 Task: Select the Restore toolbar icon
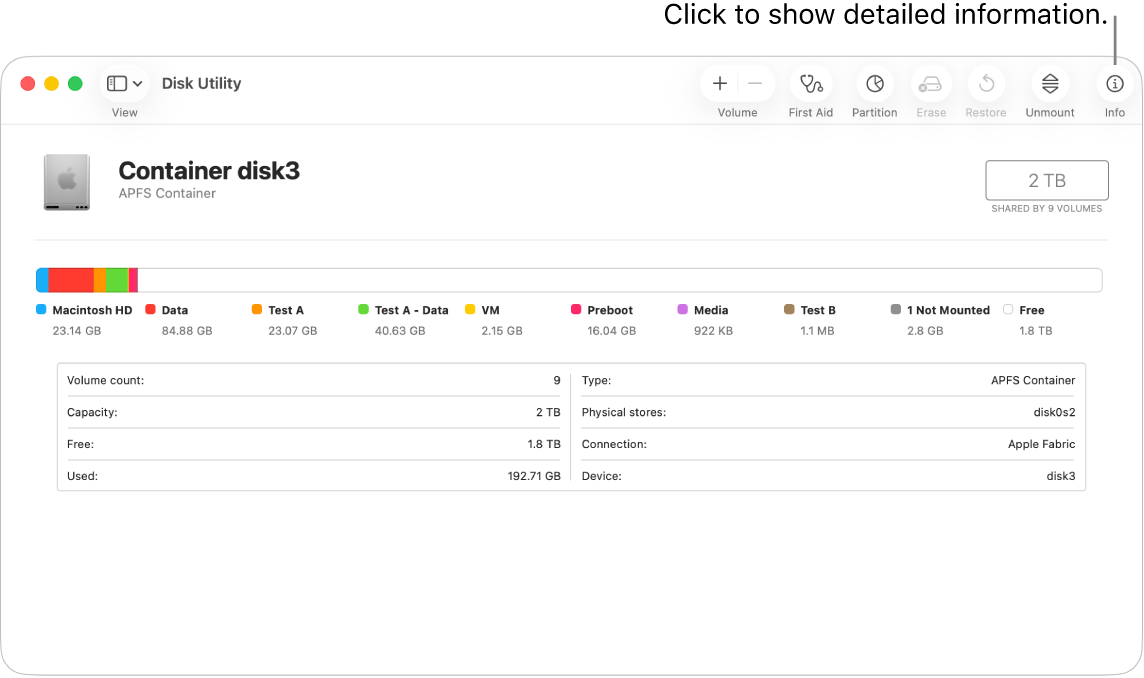click(985, 84)
